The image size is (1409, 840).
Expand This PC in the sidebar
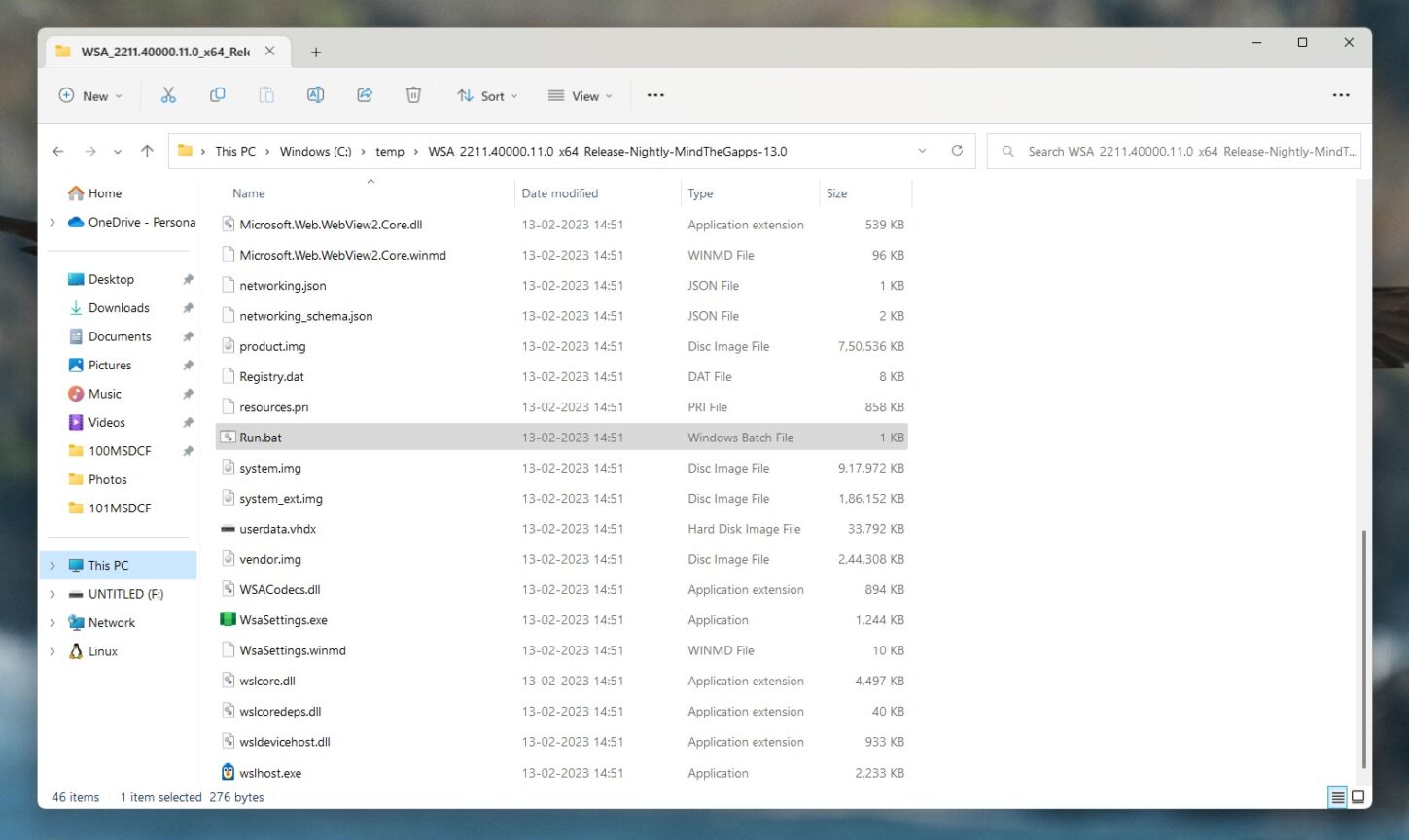pyautogui.click(x=52, y=565)
